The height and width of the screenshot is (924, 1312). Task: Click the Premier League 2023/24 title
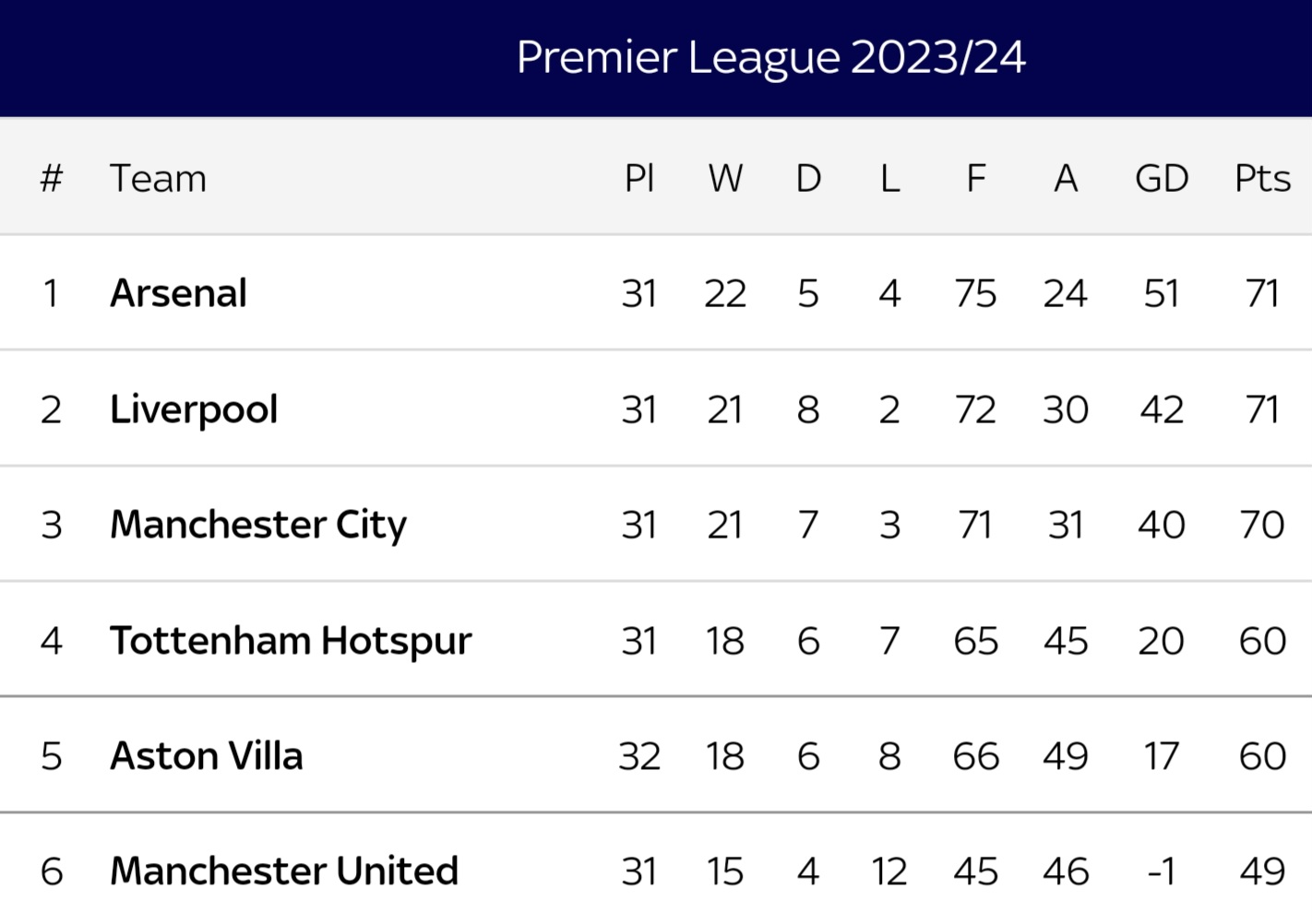(x=770, y=57)
